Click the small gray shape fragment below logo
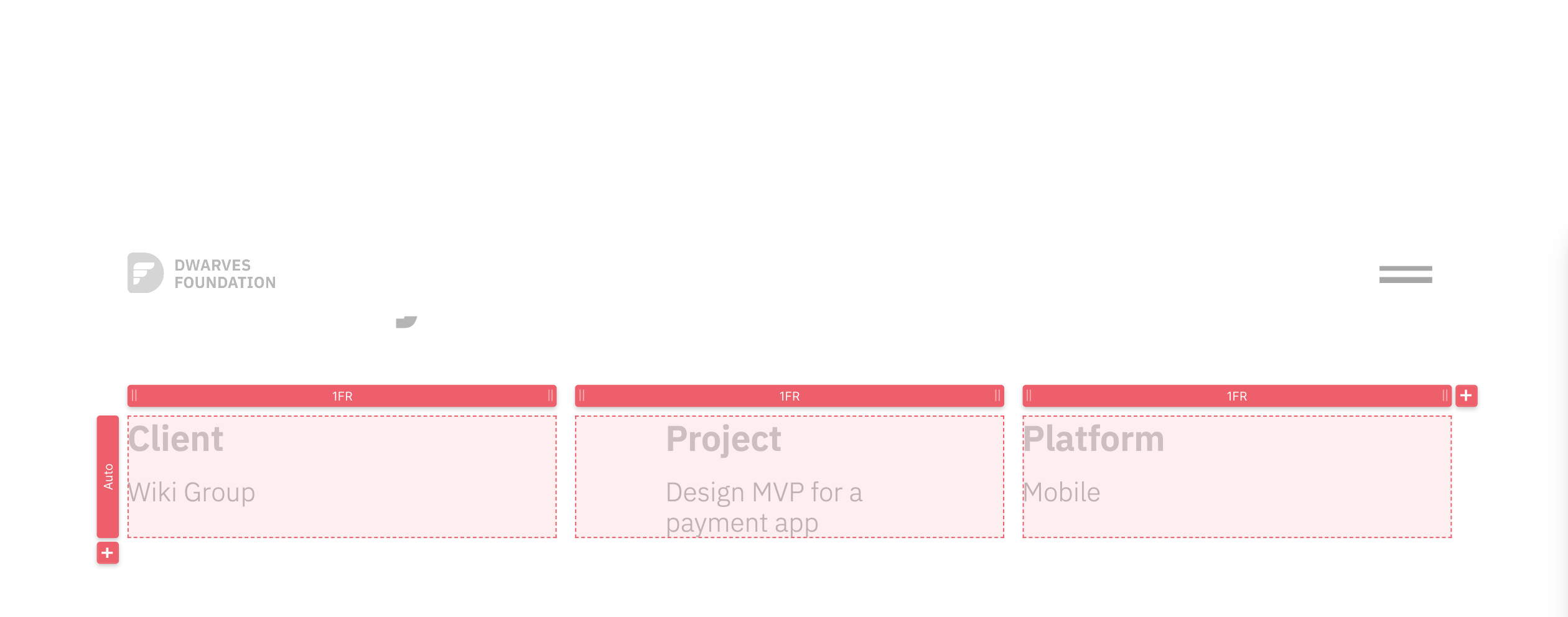This screenshot has height=617, width=1568. pyautogui.click(x=406, y=322)
